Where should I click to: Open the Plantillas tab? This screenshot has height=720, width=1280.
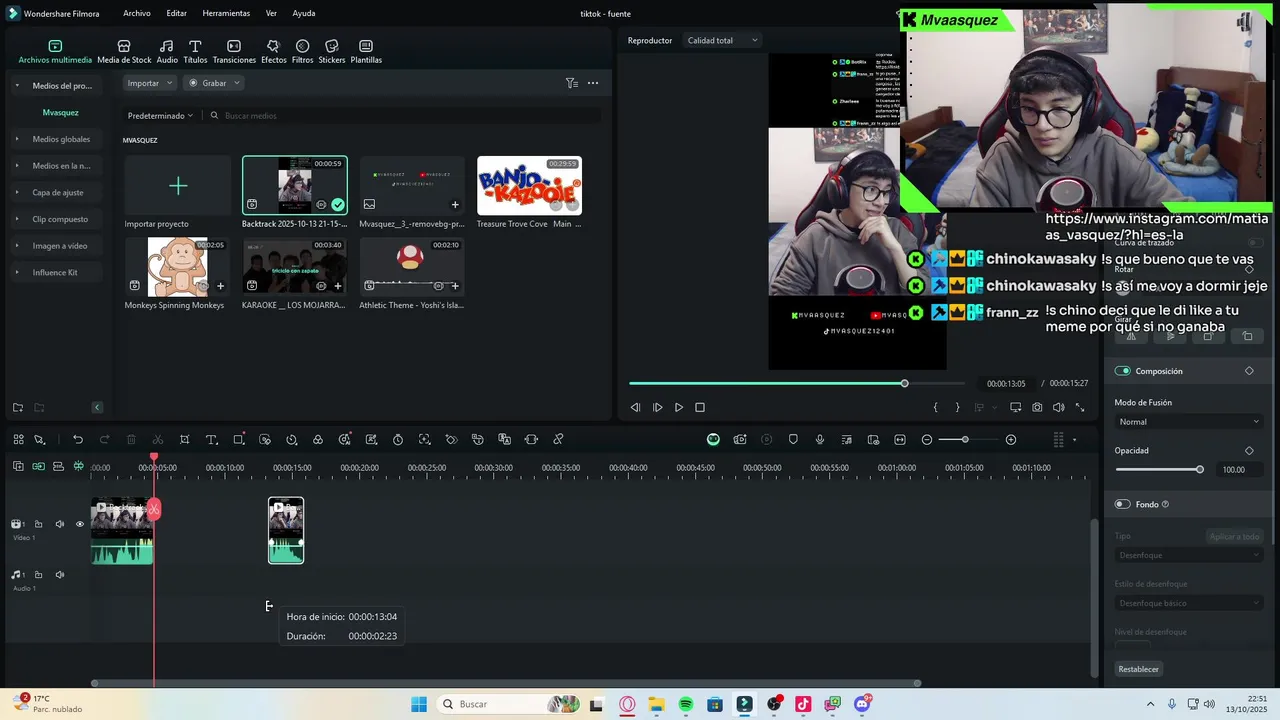coord(366,52)
